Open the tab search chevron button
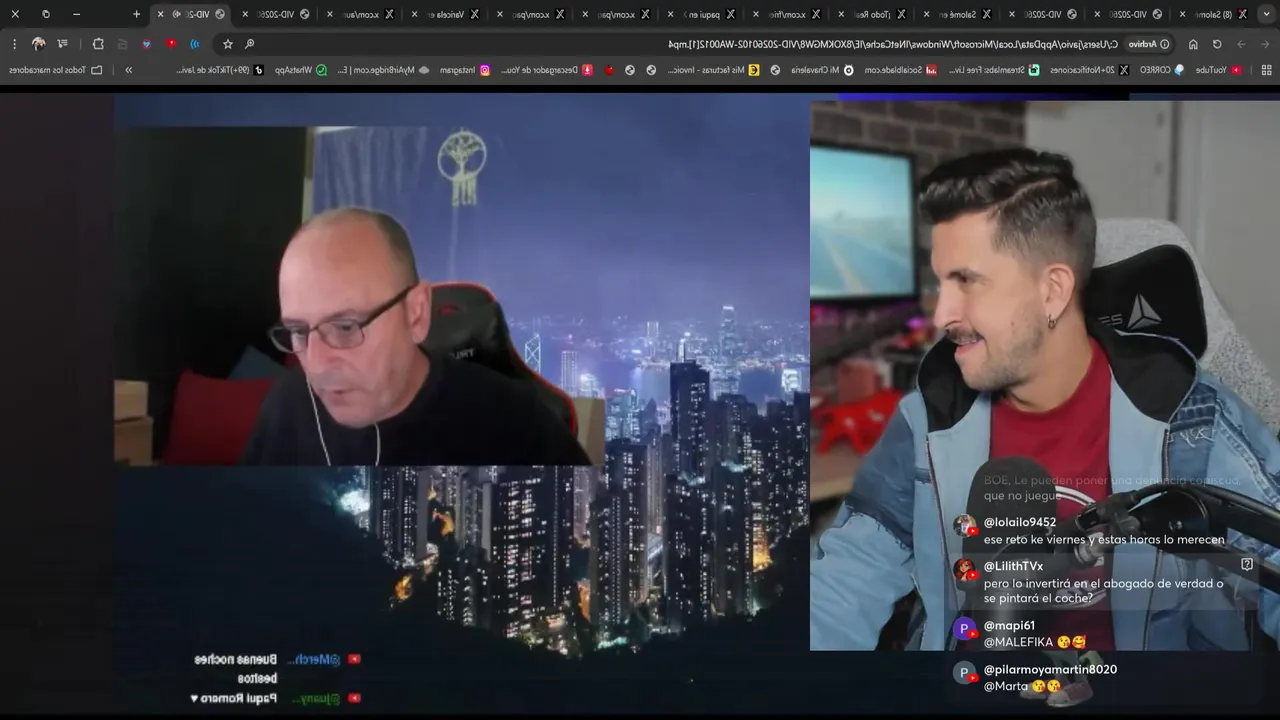 coord(1266,14)
